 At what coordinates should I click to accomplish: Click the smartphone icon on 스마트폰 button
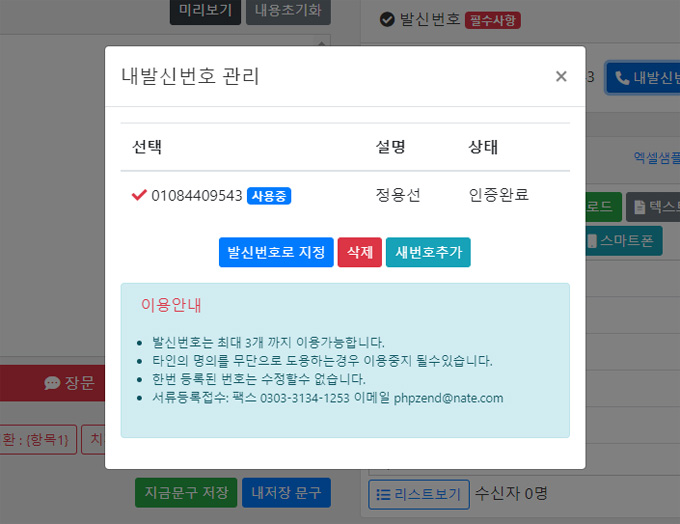pos(593,241)
